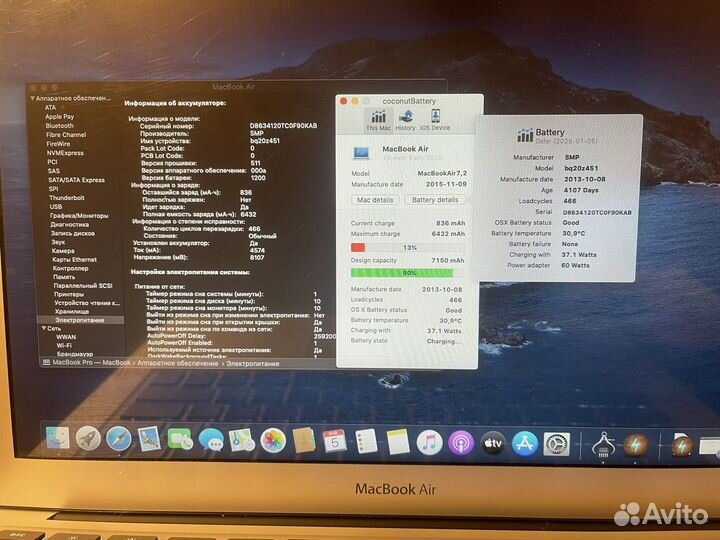This screenshot has width=720, height=540.
Task: Select FireWire in sidebar
Action: click(58, 144)
